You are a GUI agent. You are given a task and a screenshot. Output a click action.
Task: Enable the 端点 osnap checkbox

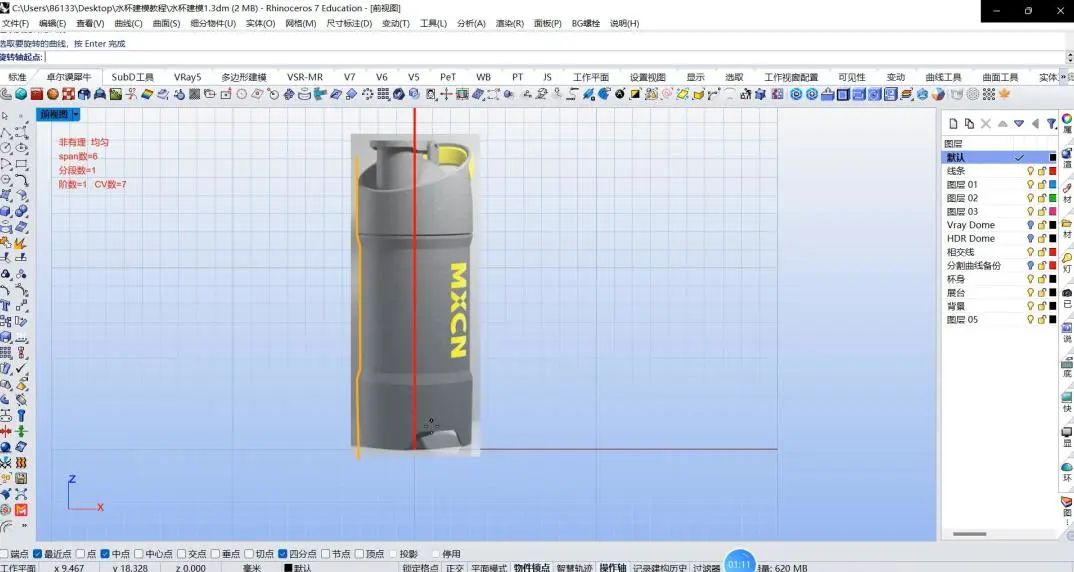pyautogui.click(x=3, y=554)
